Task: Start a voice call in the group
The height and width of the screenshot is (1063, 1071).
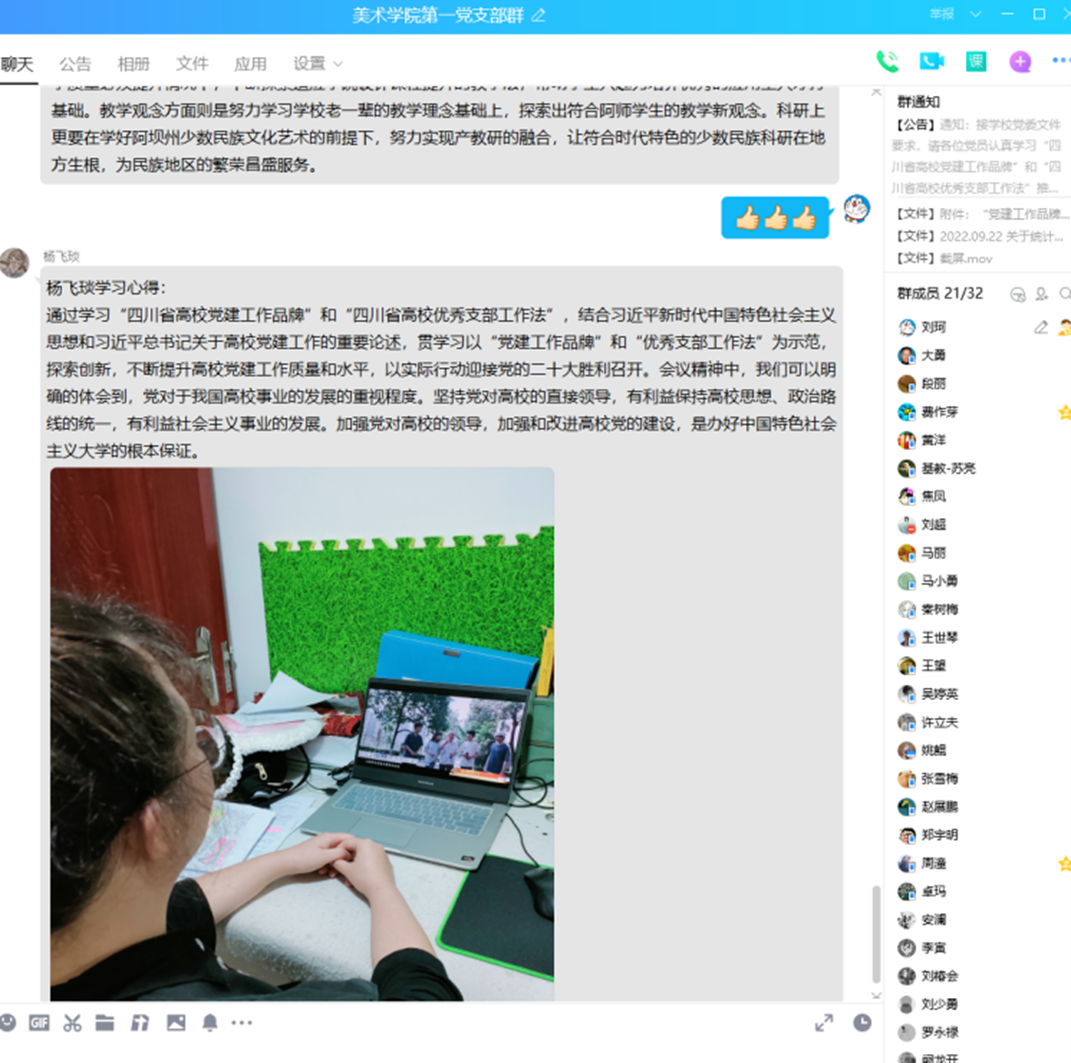Action: pyautogui.click(x=887, y=61)
